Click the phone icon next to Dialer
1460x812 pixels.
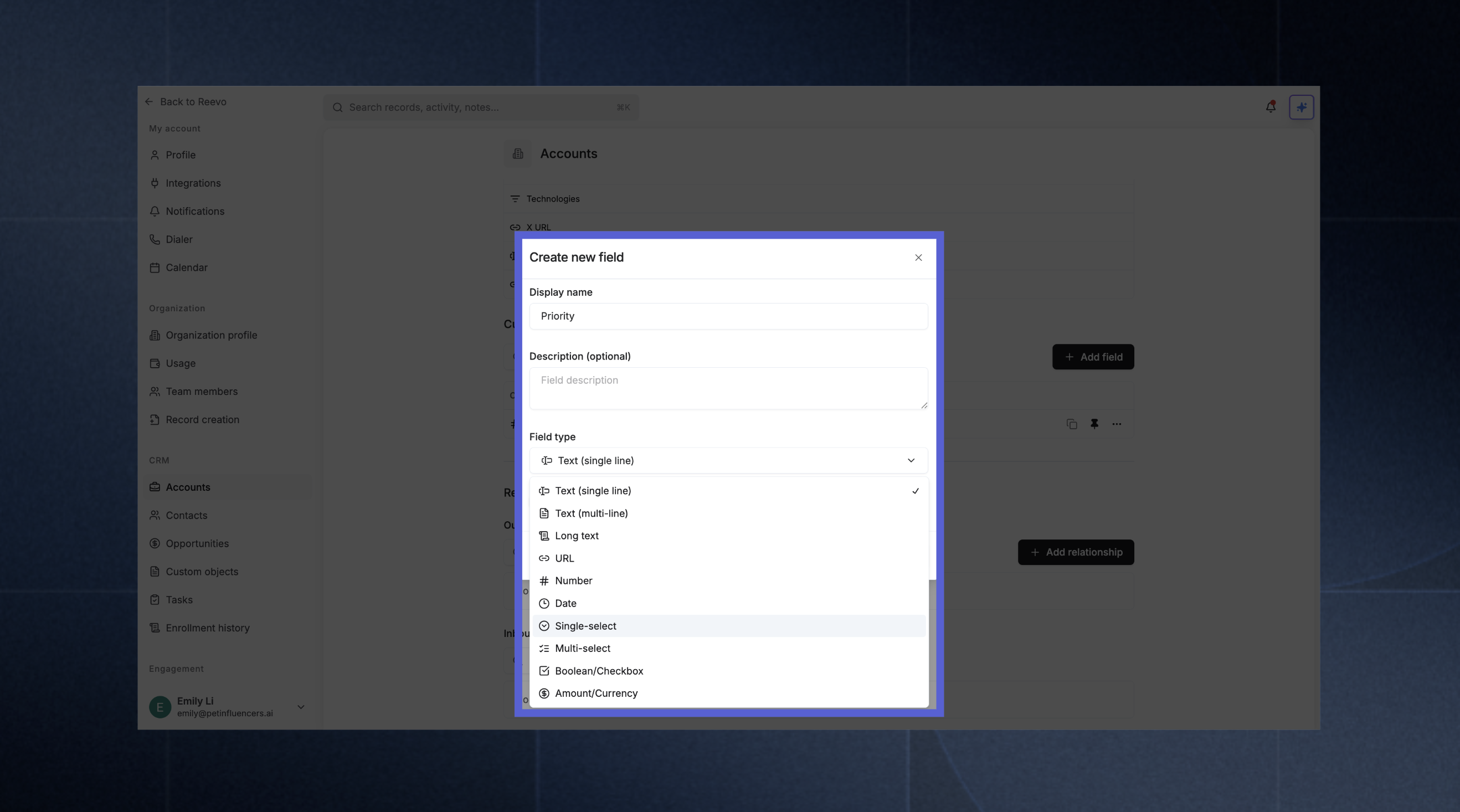click(155, 239)
